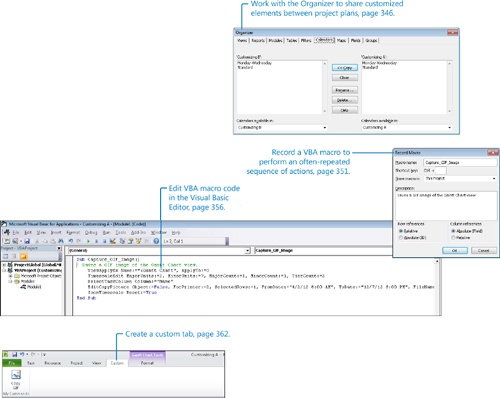The image size is (500, 398).
Task: Open the Tools menu in VBA editor
Action: click(121, 232)
